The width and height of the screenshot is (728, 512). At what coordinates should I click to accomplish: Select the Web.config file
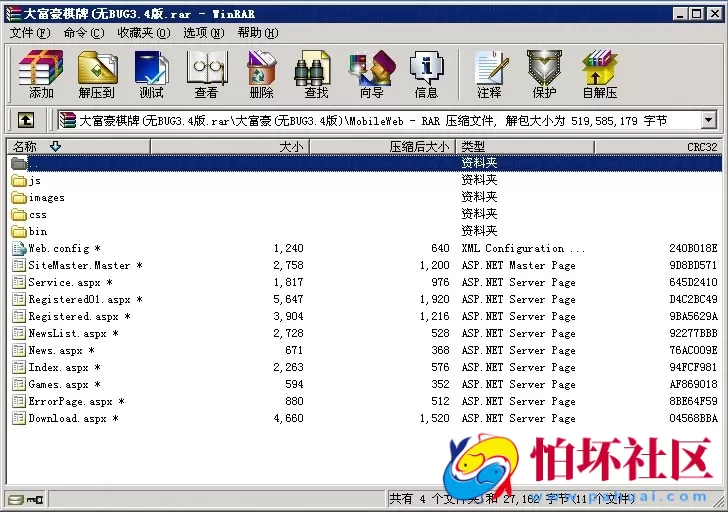(58, 248)
